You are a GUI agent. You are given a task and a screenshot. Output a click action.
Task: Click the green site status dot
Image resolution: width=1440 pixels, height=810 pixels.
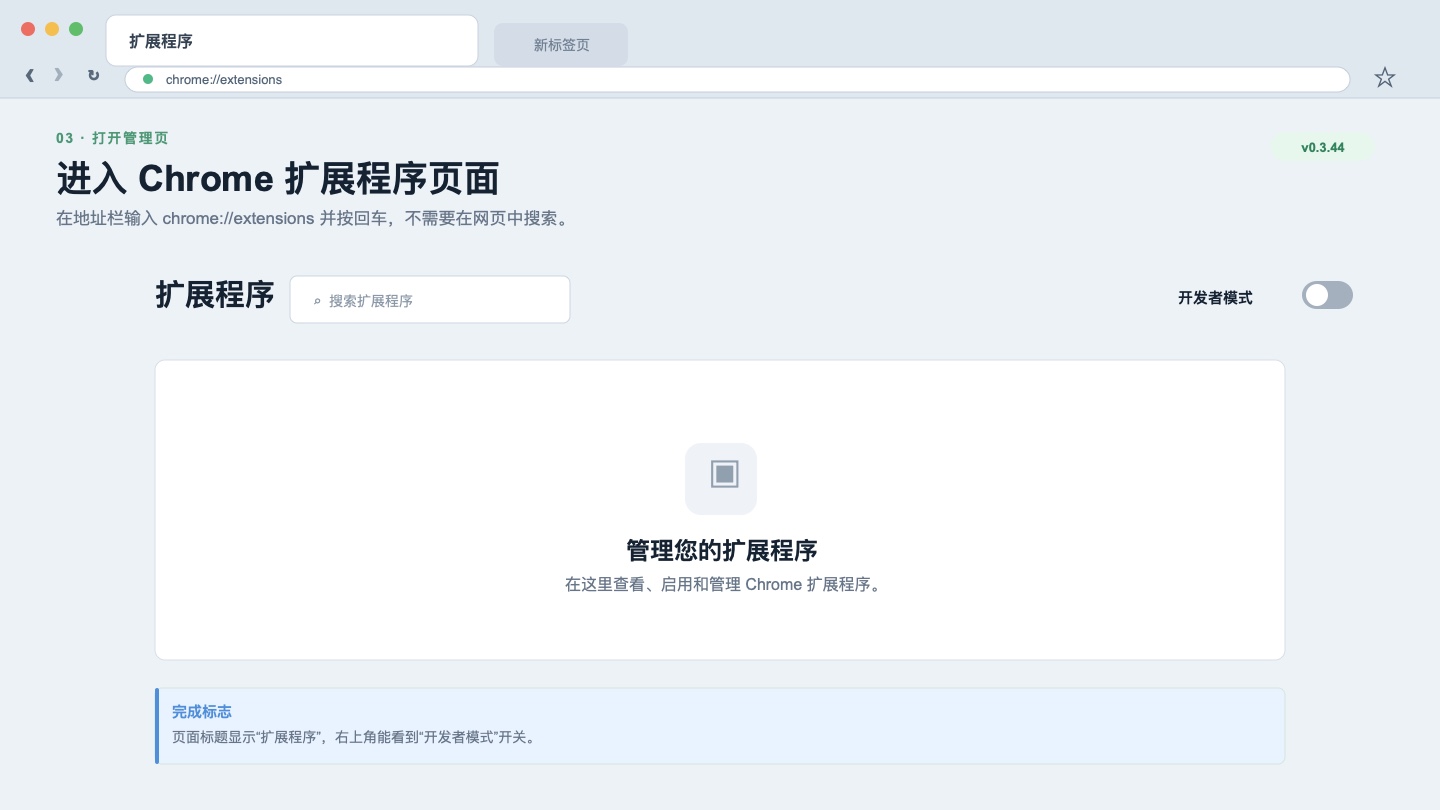point(148,79)
